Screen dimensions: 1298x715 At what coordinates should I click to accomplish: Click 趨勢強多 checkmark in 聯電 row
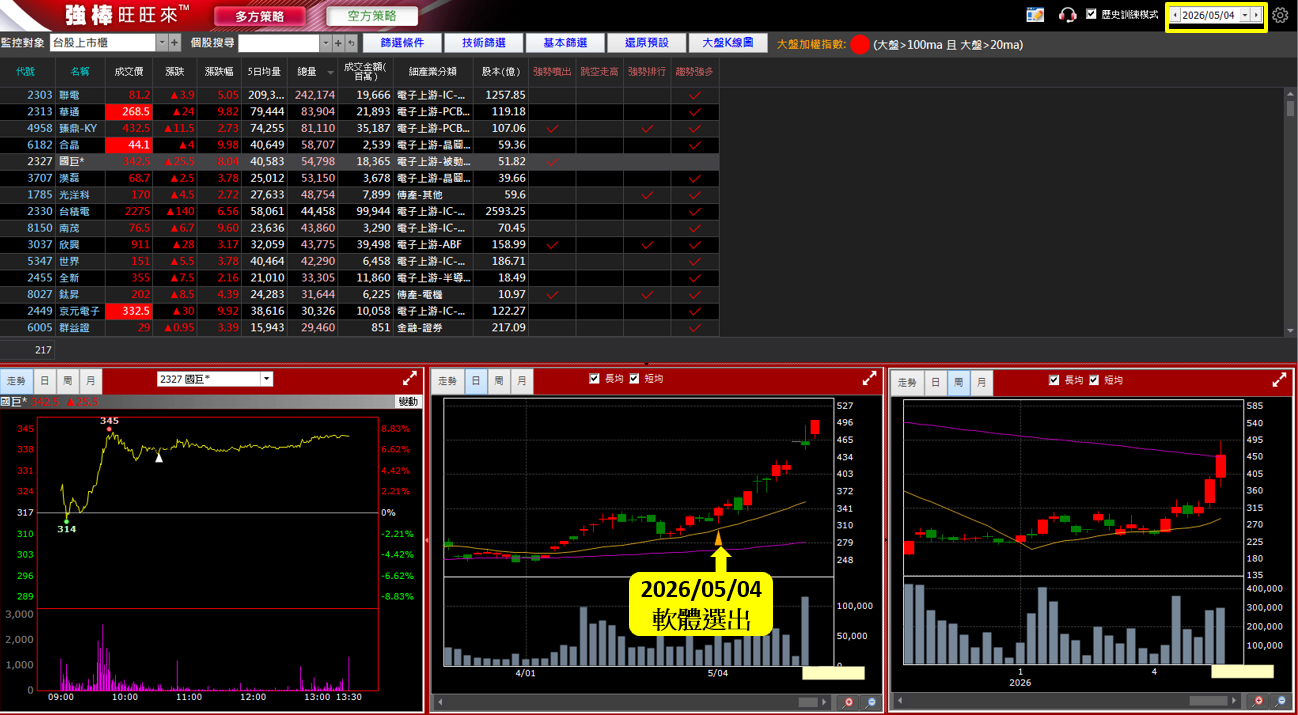pyautogui.click(x=695, y=95)
